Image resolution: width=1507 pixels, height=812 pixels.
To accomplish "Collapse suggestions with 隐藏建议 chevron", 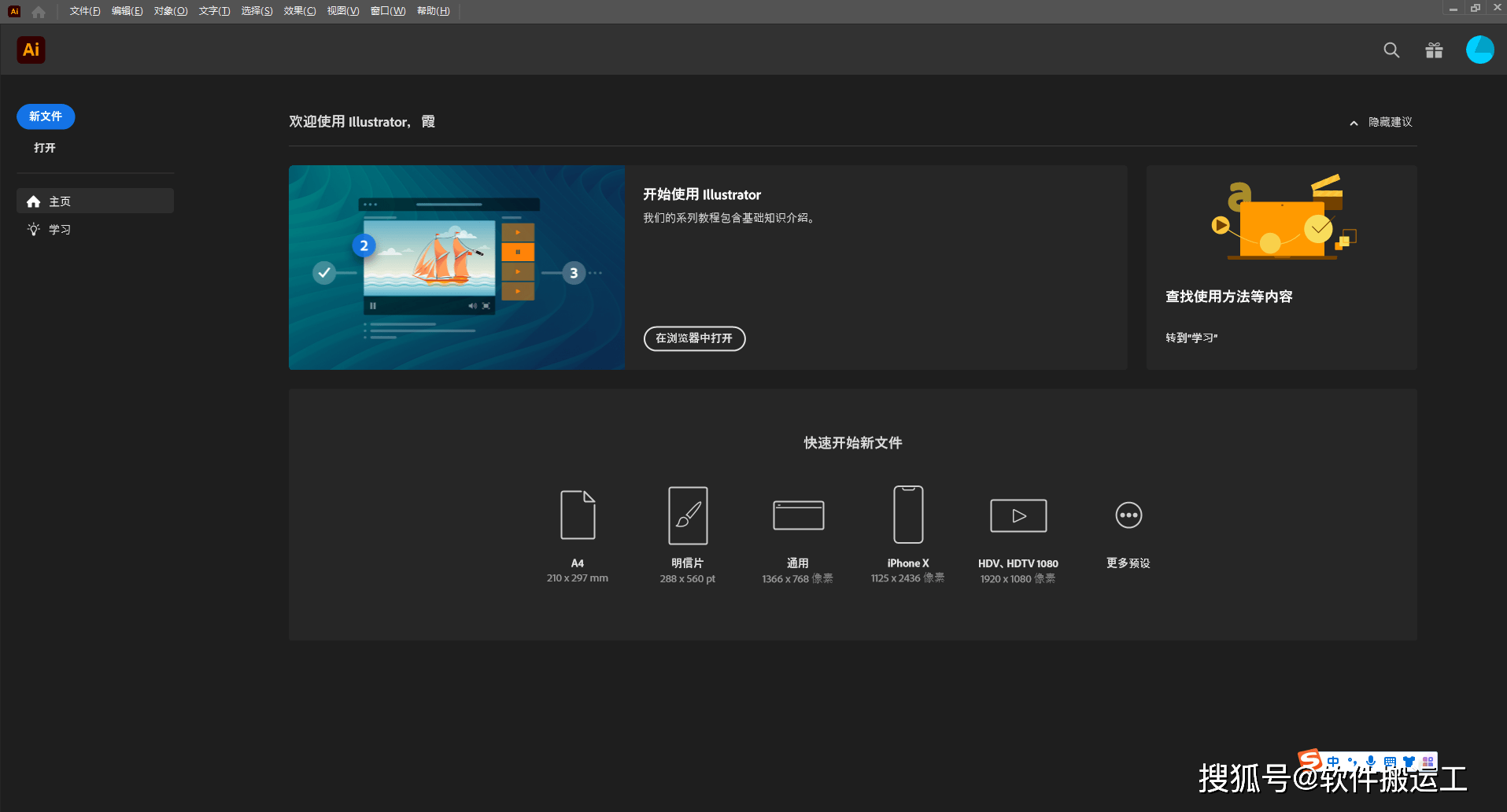I will coord(1354,123).
